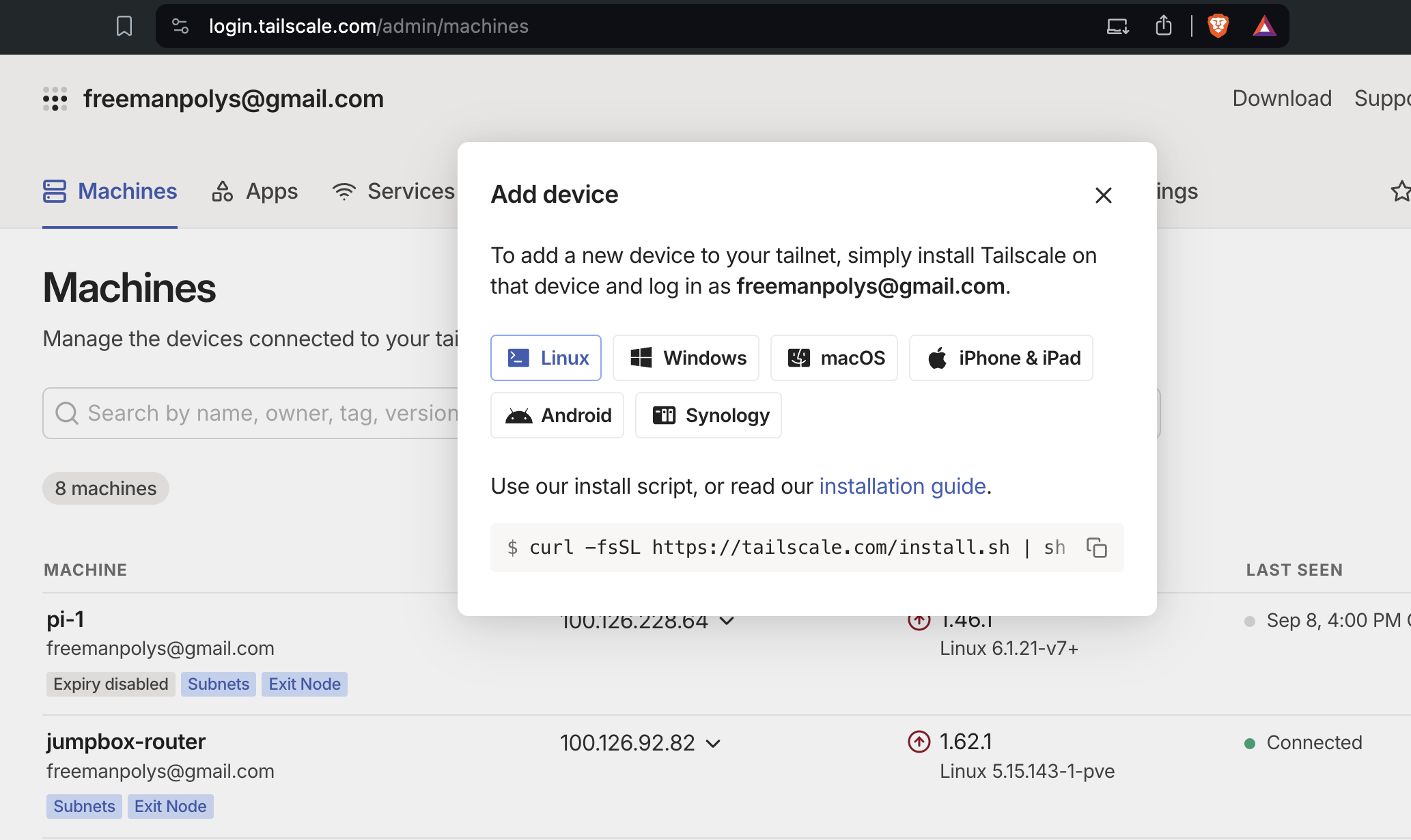Close the Add device dialog
This screenshot has height=840, width=1411.
pyautogui.click(x=1104, y=195)
